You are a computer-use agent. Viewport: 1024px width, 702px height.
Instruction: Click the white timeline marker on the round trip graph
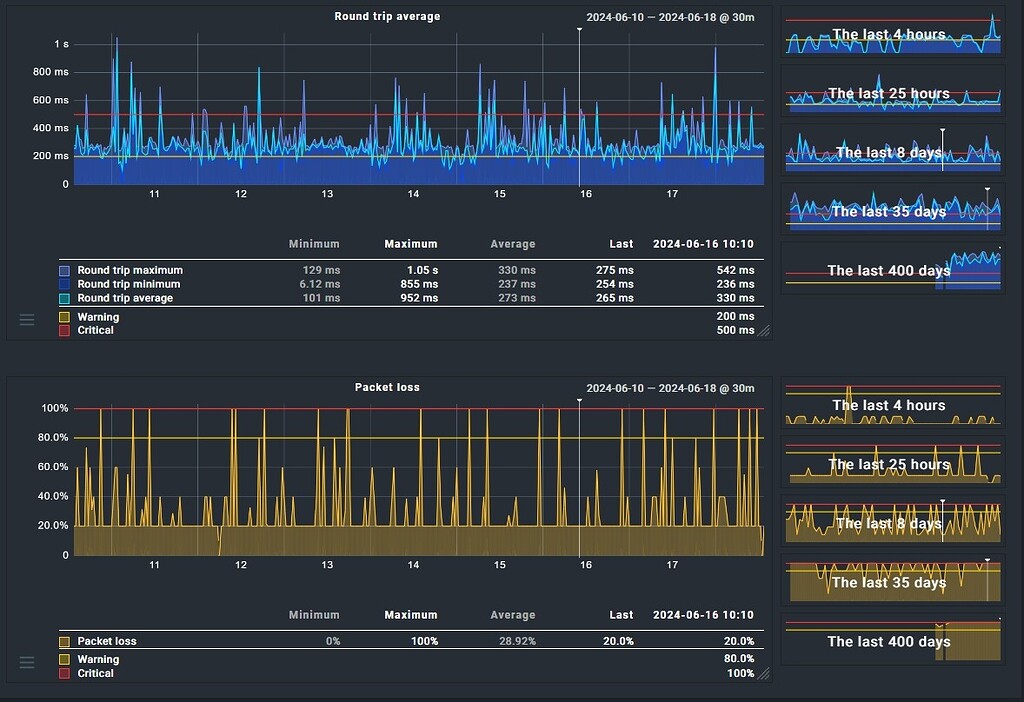579,30
